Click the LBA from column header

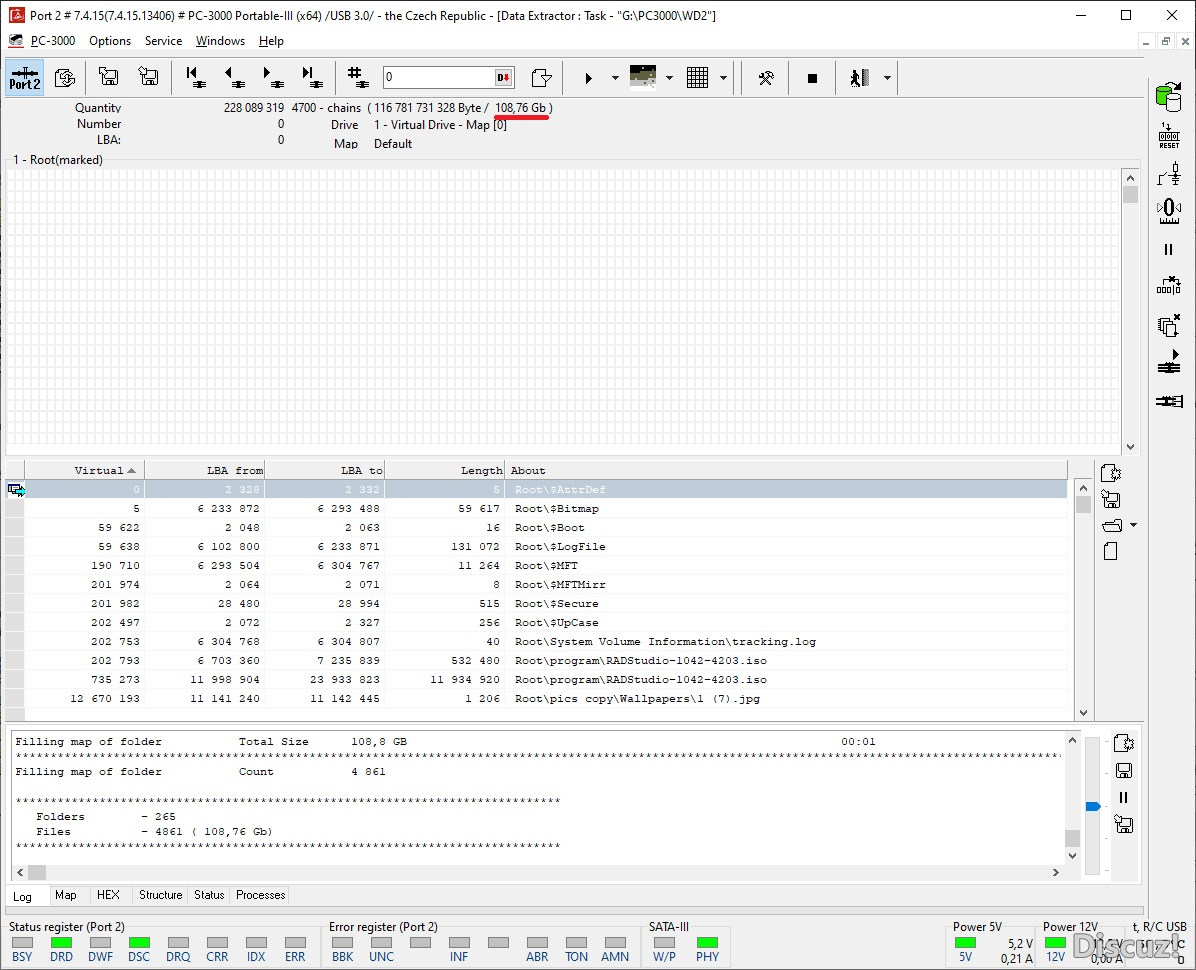tap(204, 471)
